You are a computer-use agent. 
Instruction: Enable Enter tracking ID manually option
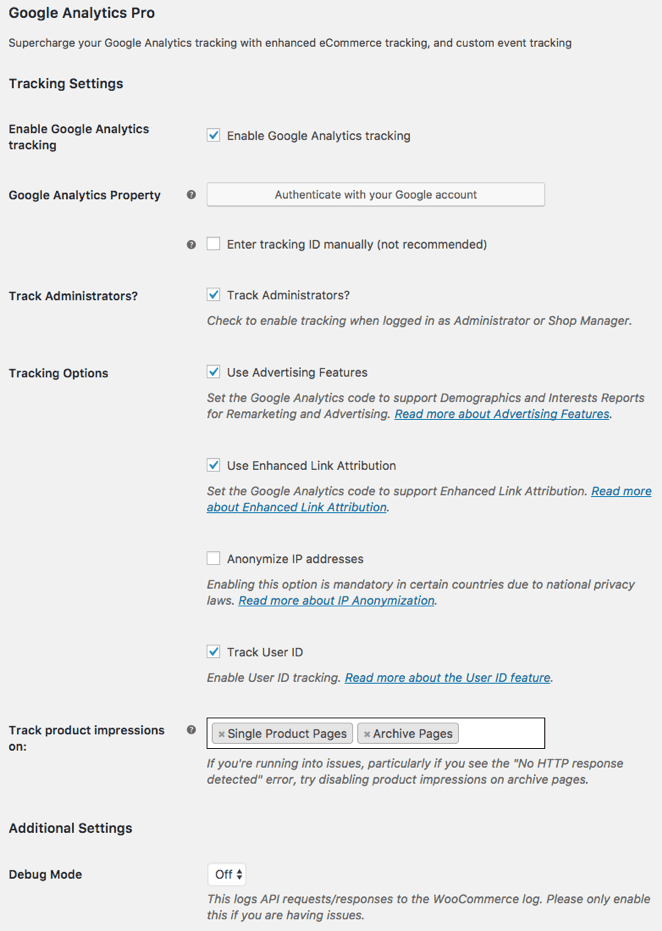213,243
